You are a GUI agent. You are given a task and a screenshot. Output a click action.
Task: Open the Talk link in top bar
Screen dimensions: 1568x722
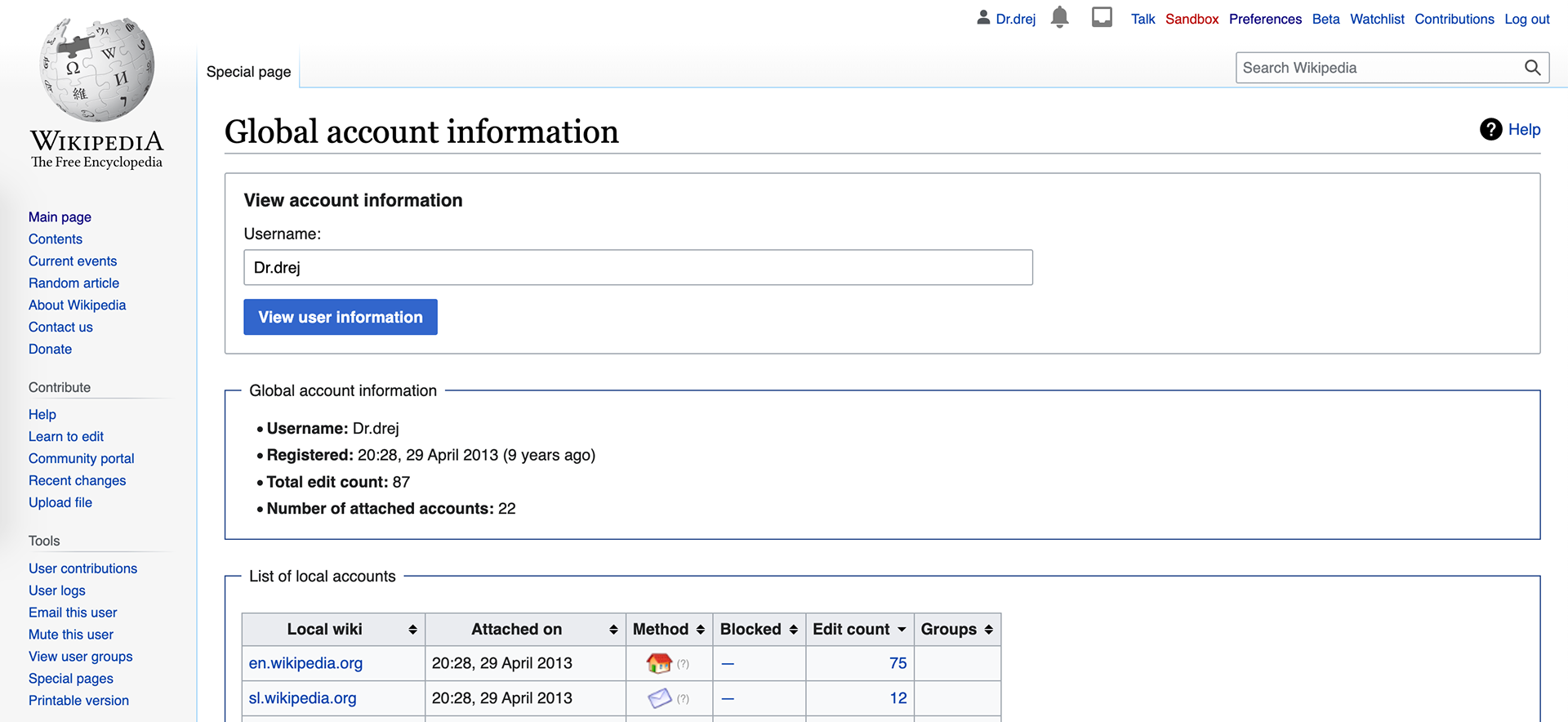(1143, 19)
